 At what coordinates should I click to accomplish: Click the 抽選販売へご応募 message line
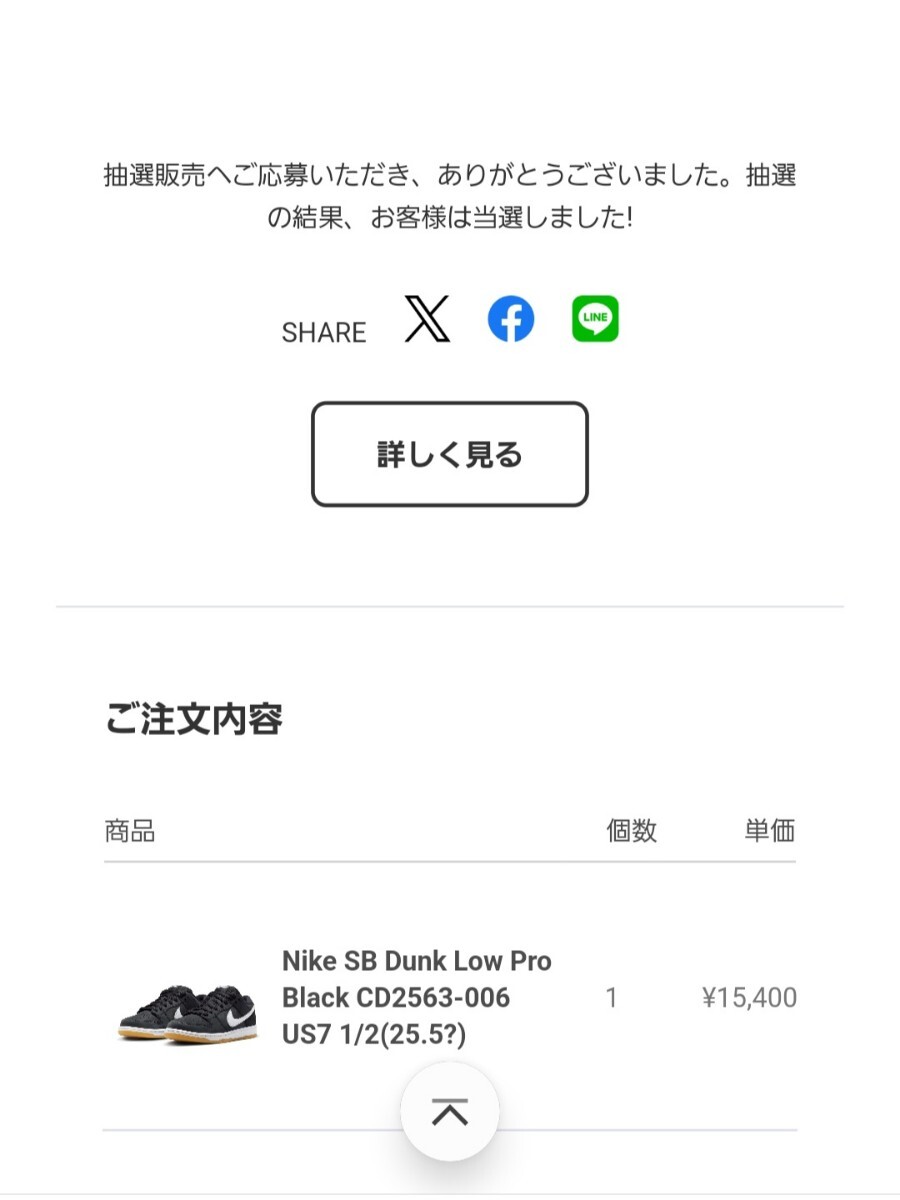tap(450, 176)
